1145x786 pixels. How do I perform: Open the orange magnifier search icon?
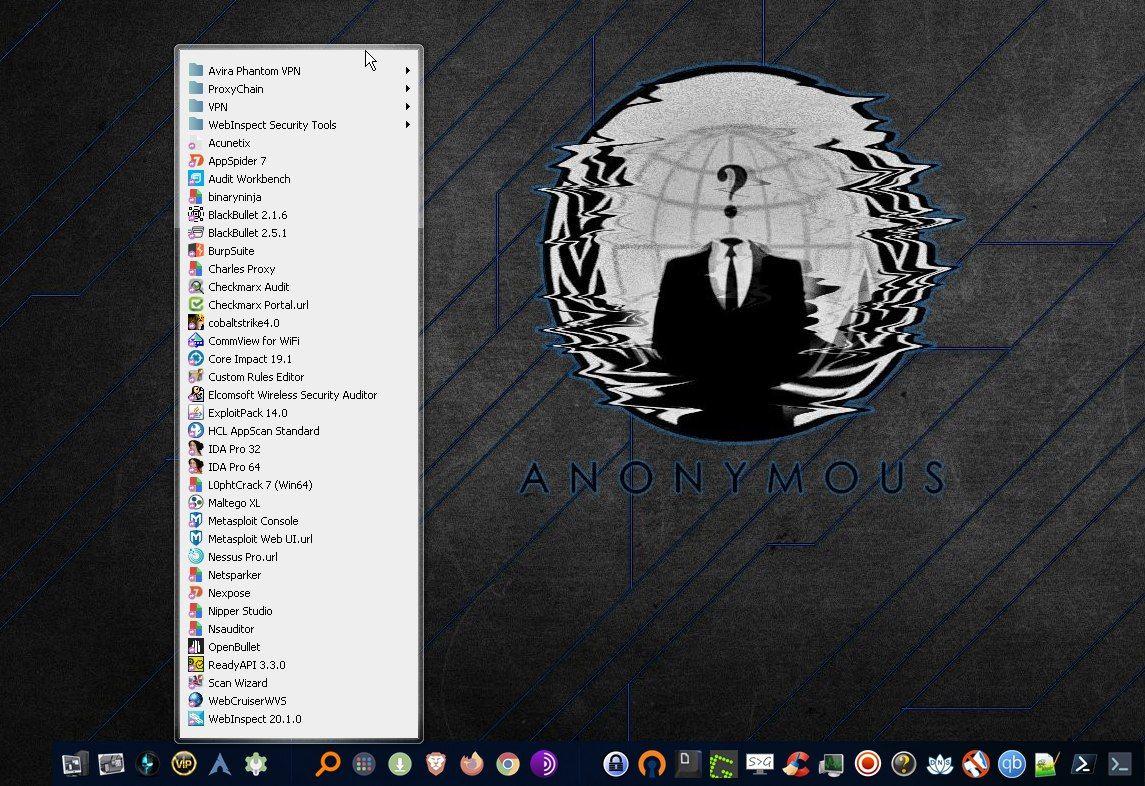327,764
